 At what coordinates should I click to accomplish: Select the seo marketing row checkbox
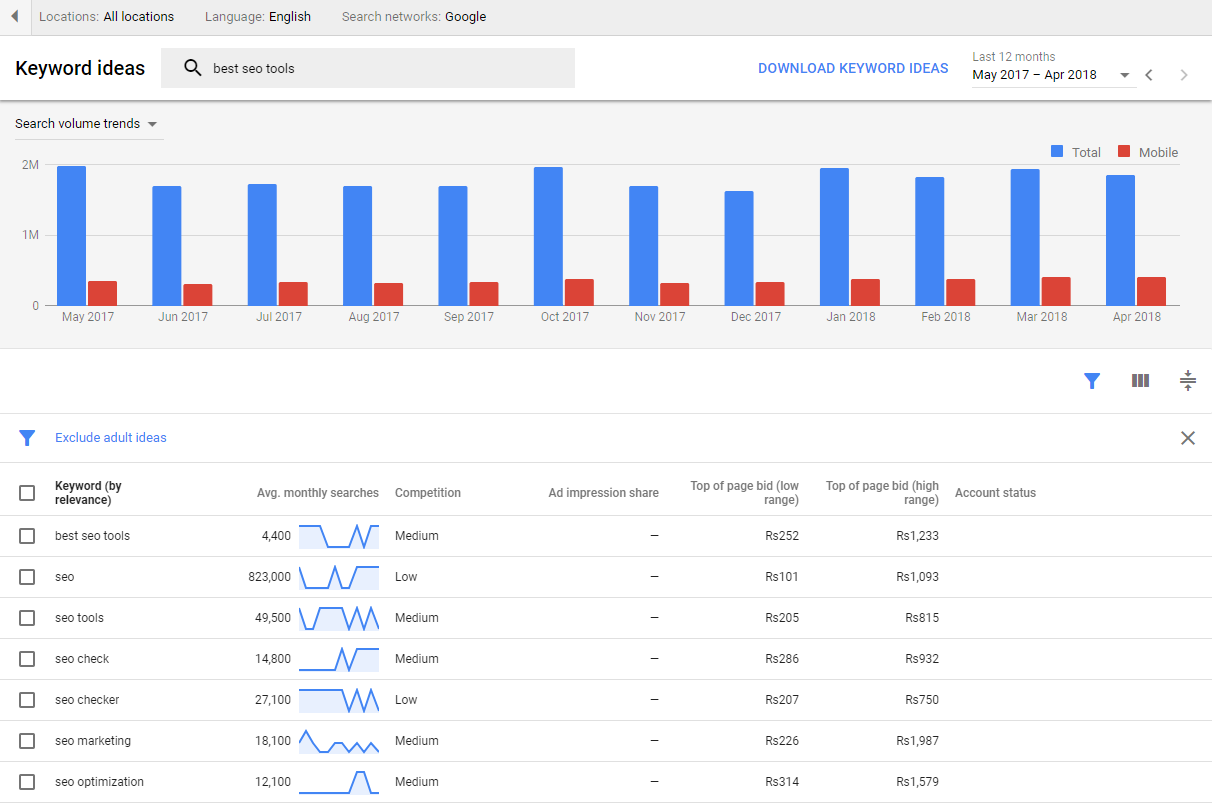tap(27, 740)
